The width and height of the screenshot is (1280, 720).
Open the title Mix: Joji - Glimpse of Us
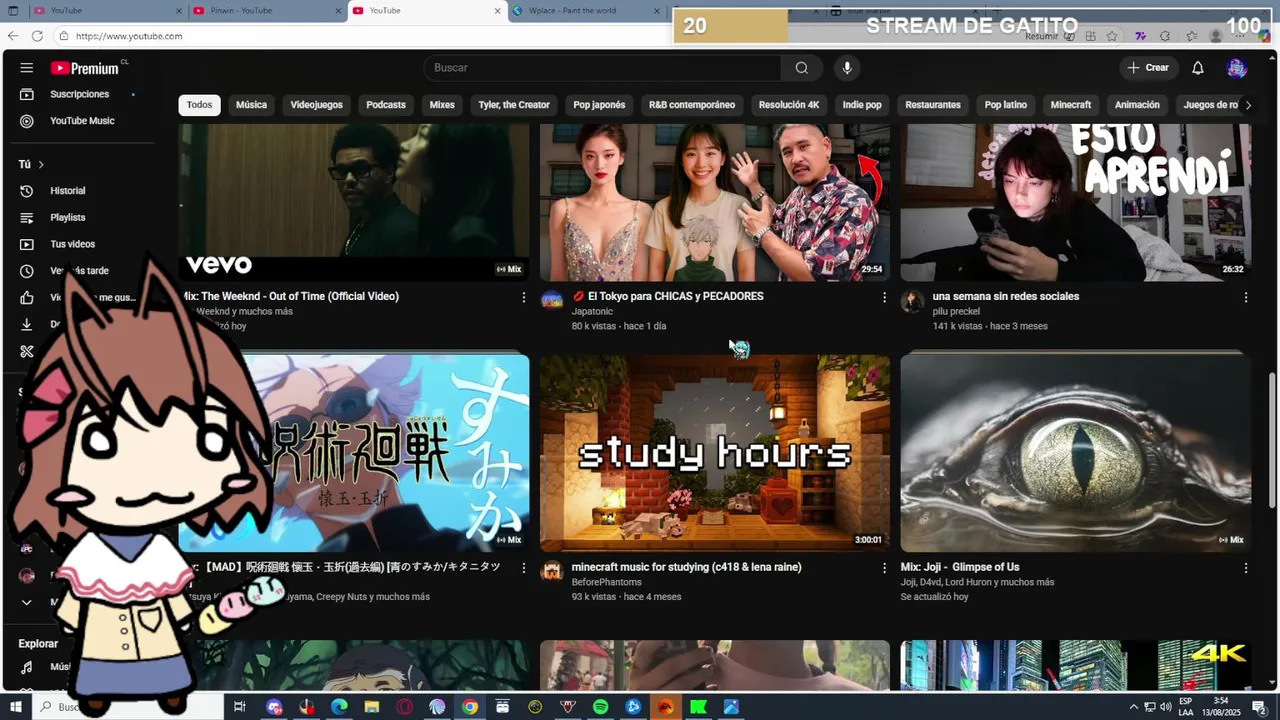tap(960, 567)
